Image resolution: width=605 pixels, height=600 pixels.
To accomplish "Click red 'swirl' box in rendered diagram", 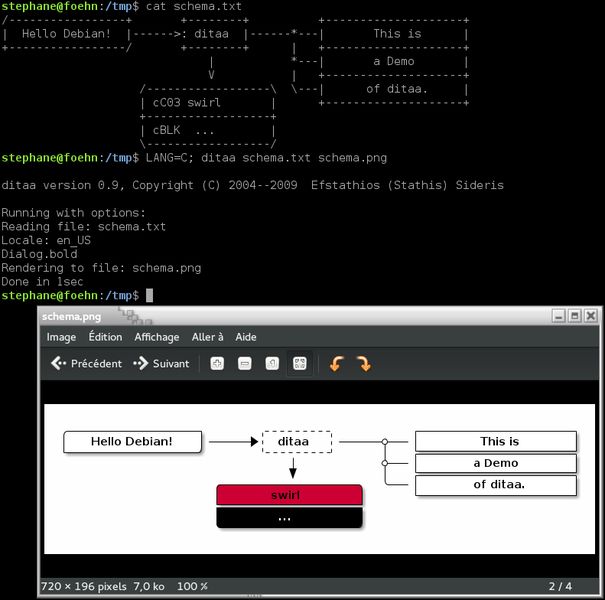I will pos(289,495).
